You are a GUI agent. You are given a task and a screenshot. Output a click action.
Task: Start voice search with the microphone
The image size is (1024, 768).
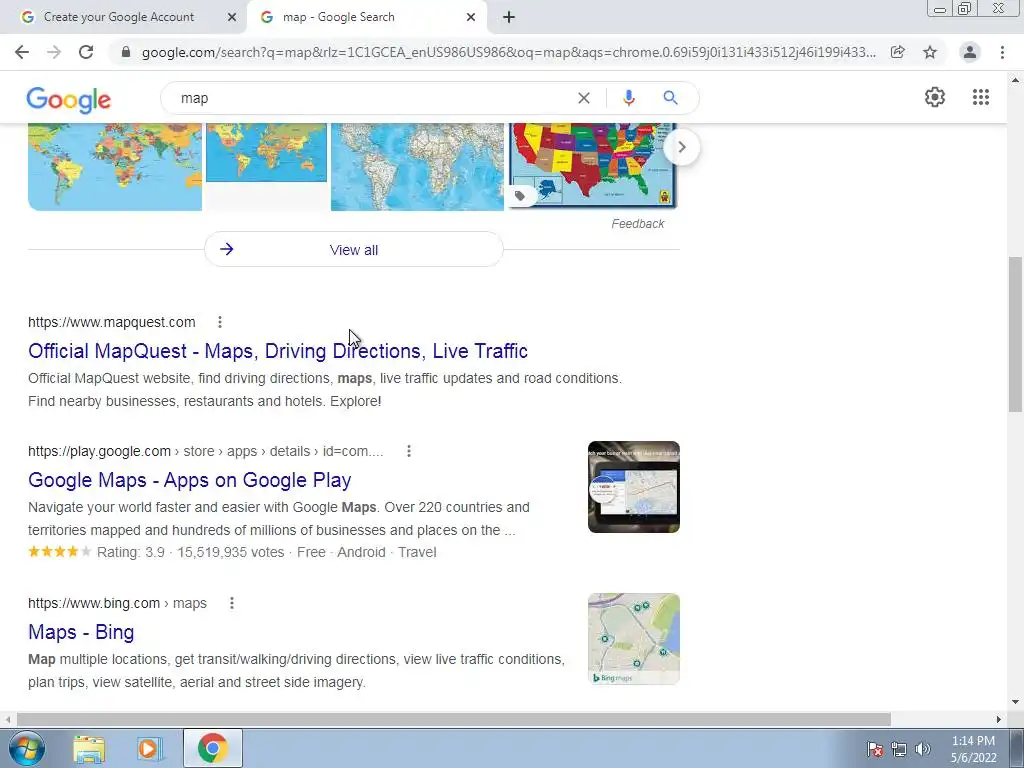pyautogui.click(x=628, y=98)
